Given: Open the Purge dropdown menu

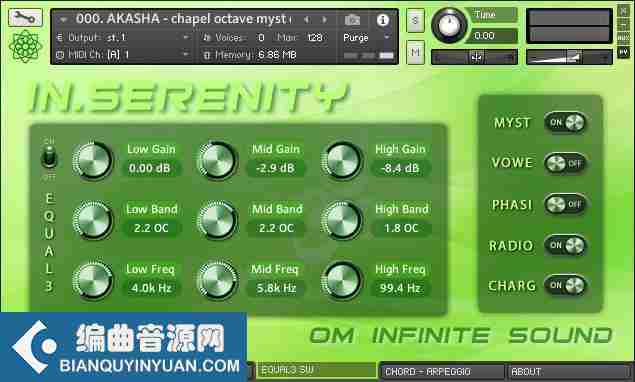Looking at the screenshot, I should pyautogui.click(x=366, y=38).
